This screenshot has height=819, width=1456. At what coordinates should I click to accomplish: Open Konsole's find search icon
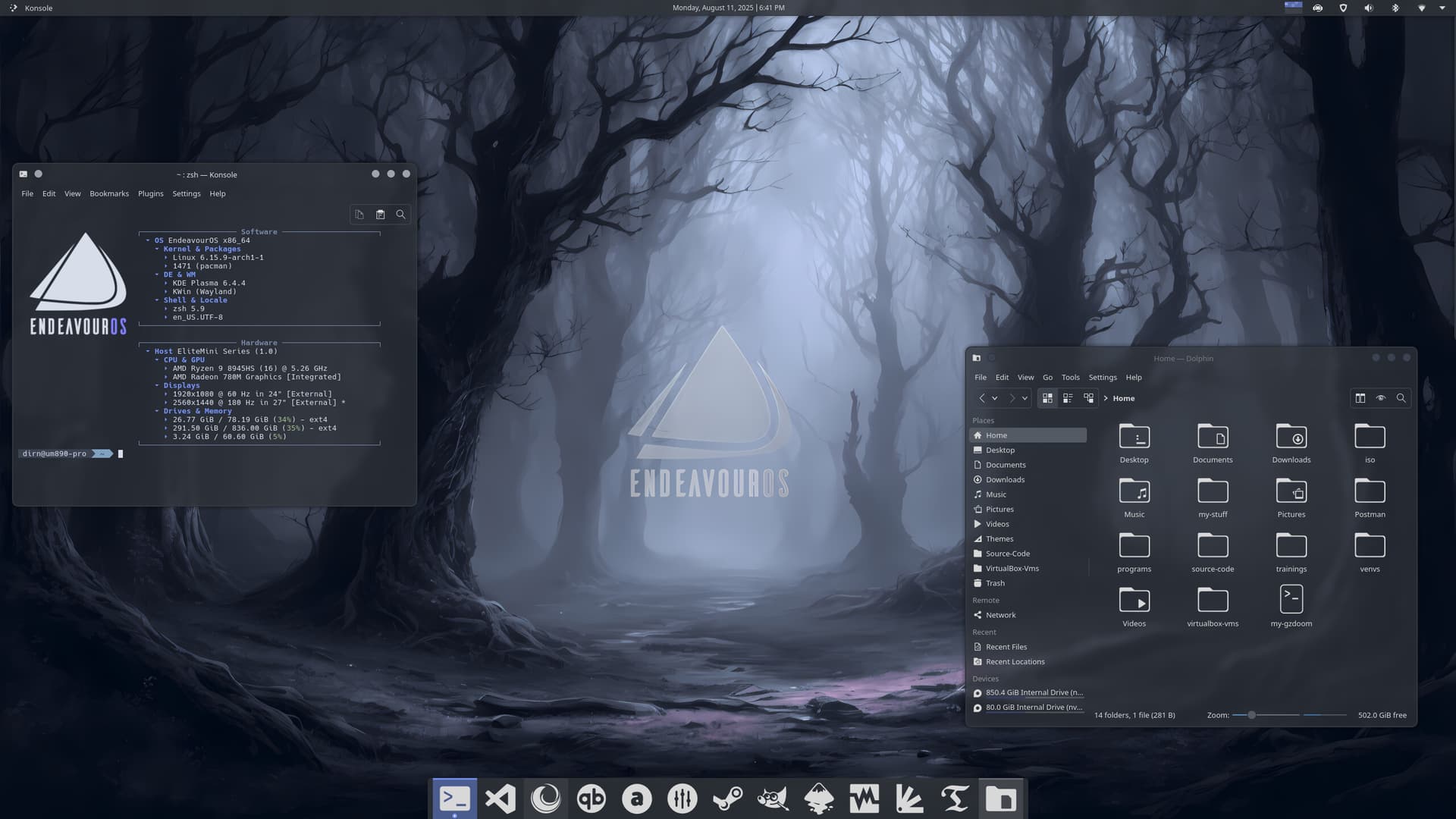tap(400, 215)
